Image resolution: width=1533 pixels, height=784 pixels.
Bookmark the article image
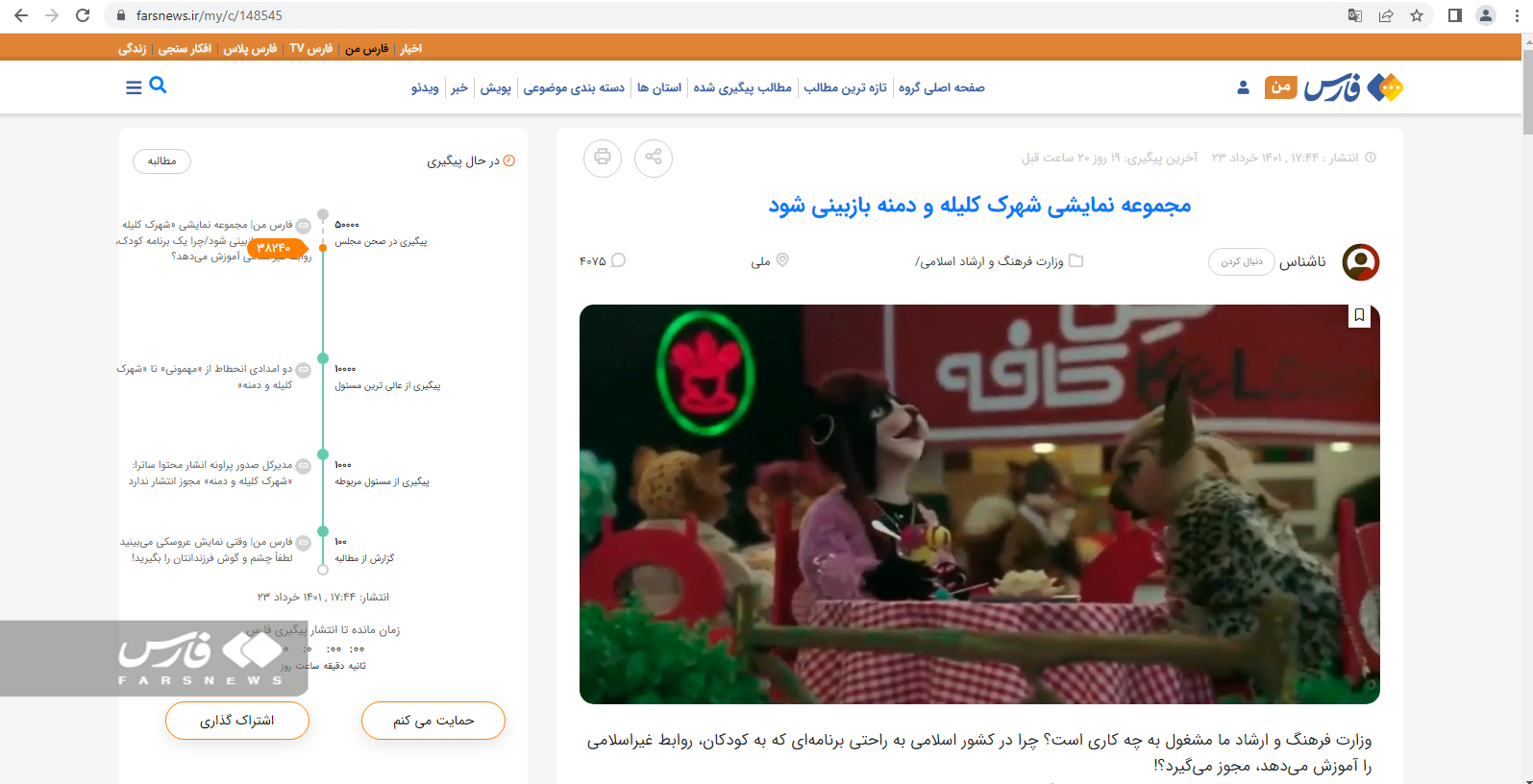point(1359,315)
